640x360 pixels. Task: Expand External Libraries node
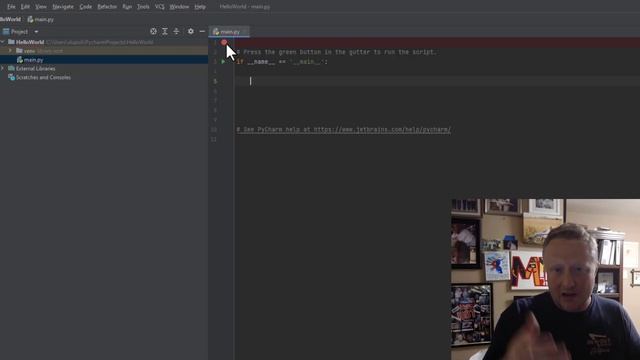(3, 69)
